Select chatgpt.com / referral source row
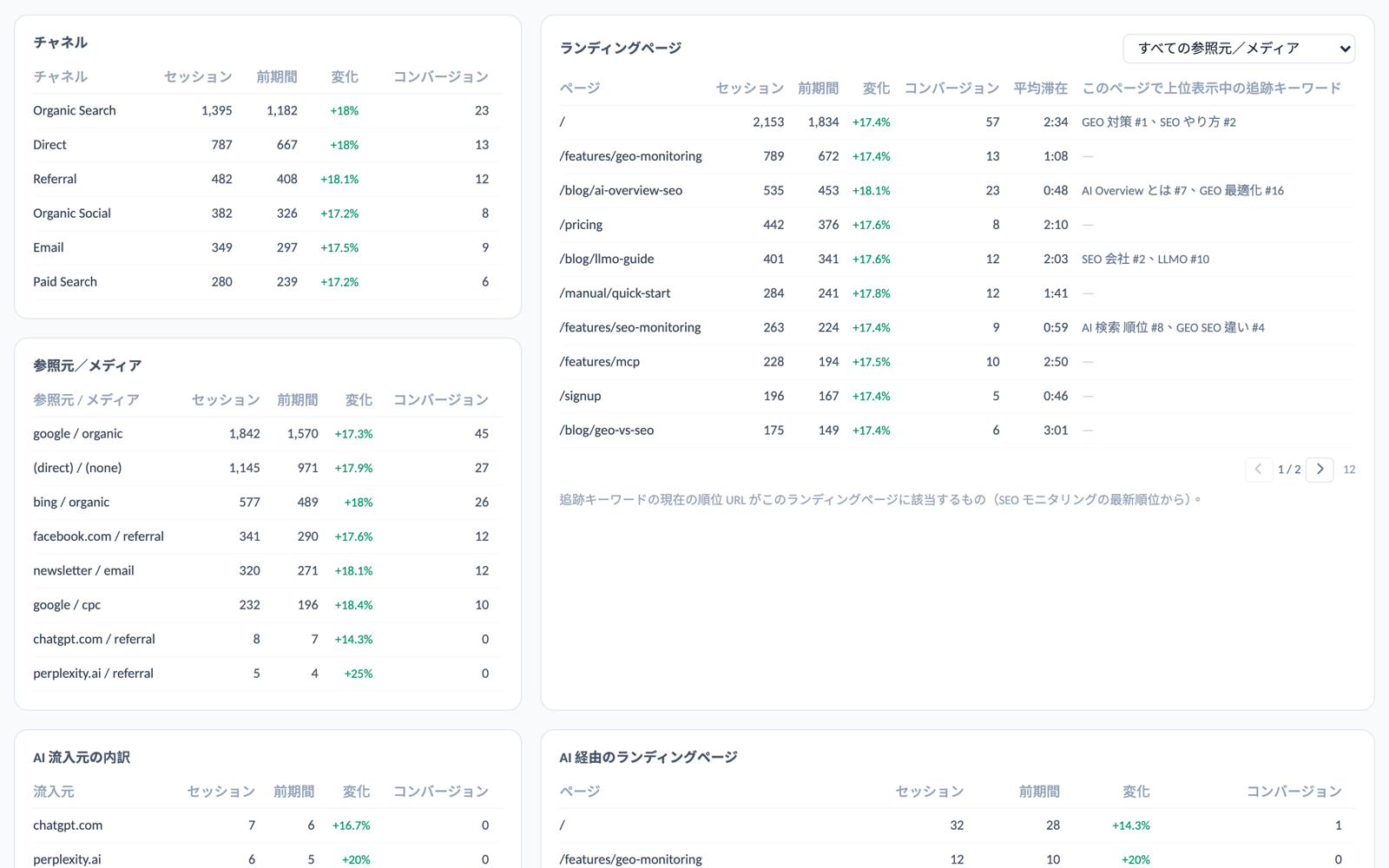Image resolution: width=1389 pixels, height=868 pixels. tap(267, 640)
